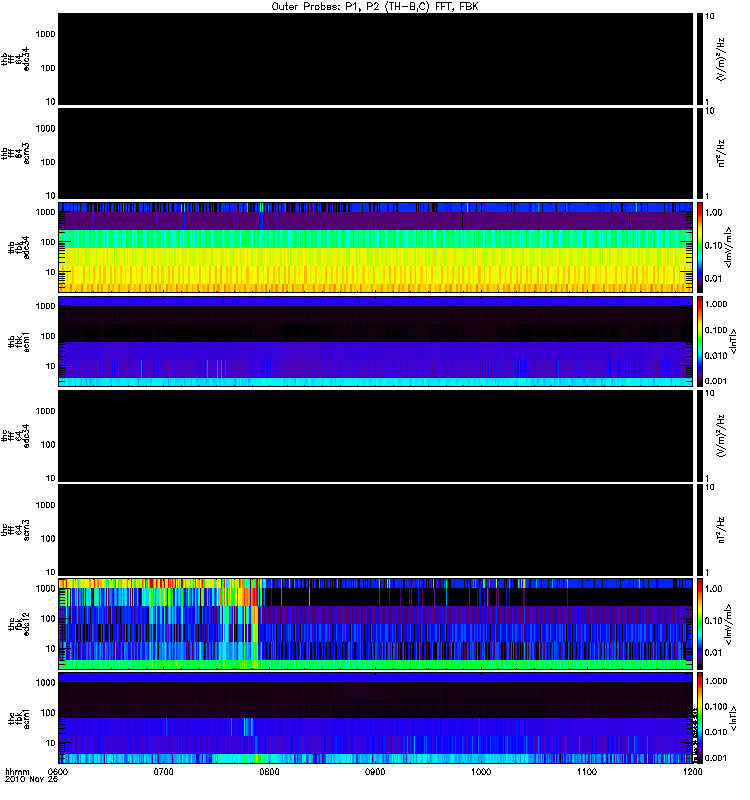Click the 0800 time tick label
Viewport: 750px width, 800px height.
tap(269, 772)
